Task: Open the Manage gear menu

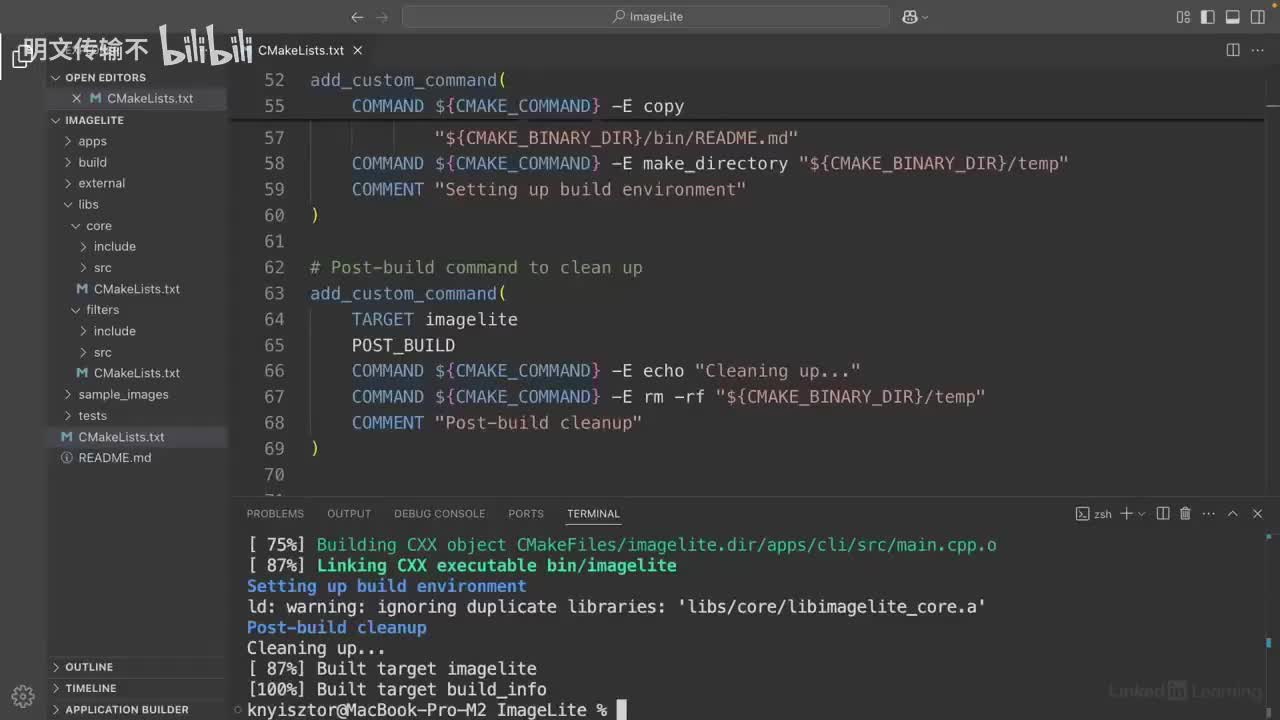Action: click(23, 696)
